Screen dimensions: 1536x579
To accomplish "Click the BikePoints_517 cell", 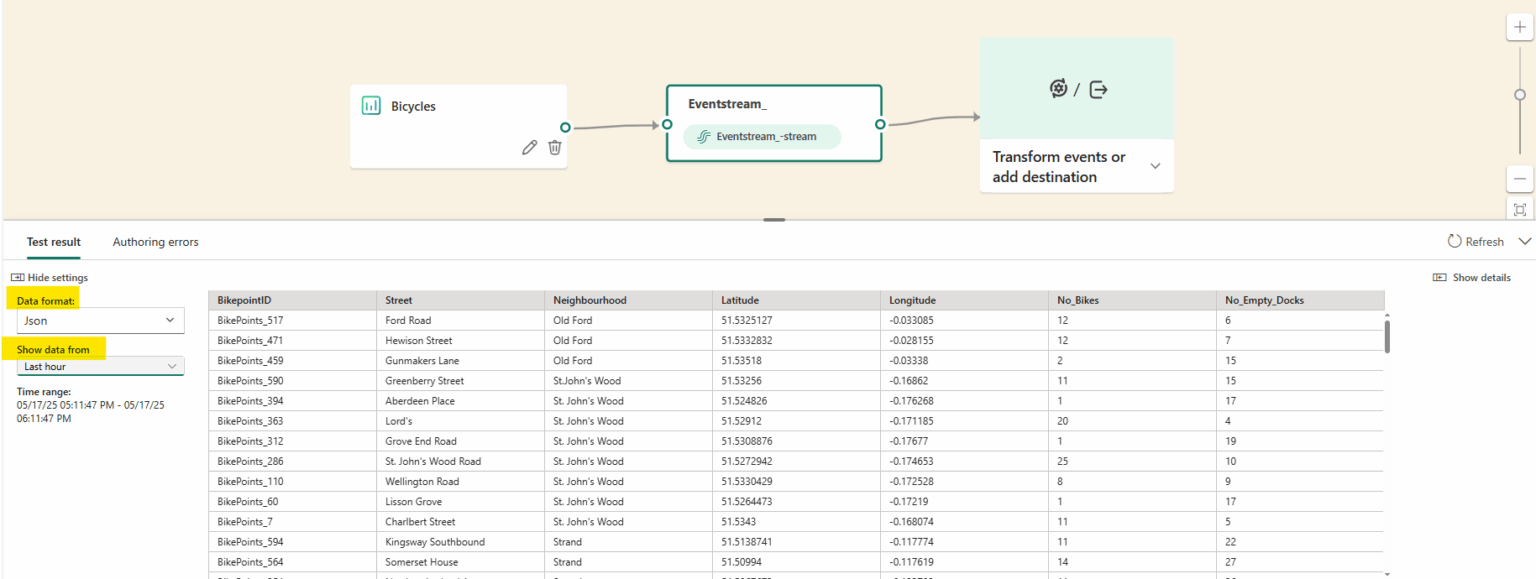I will pos(293,320).
